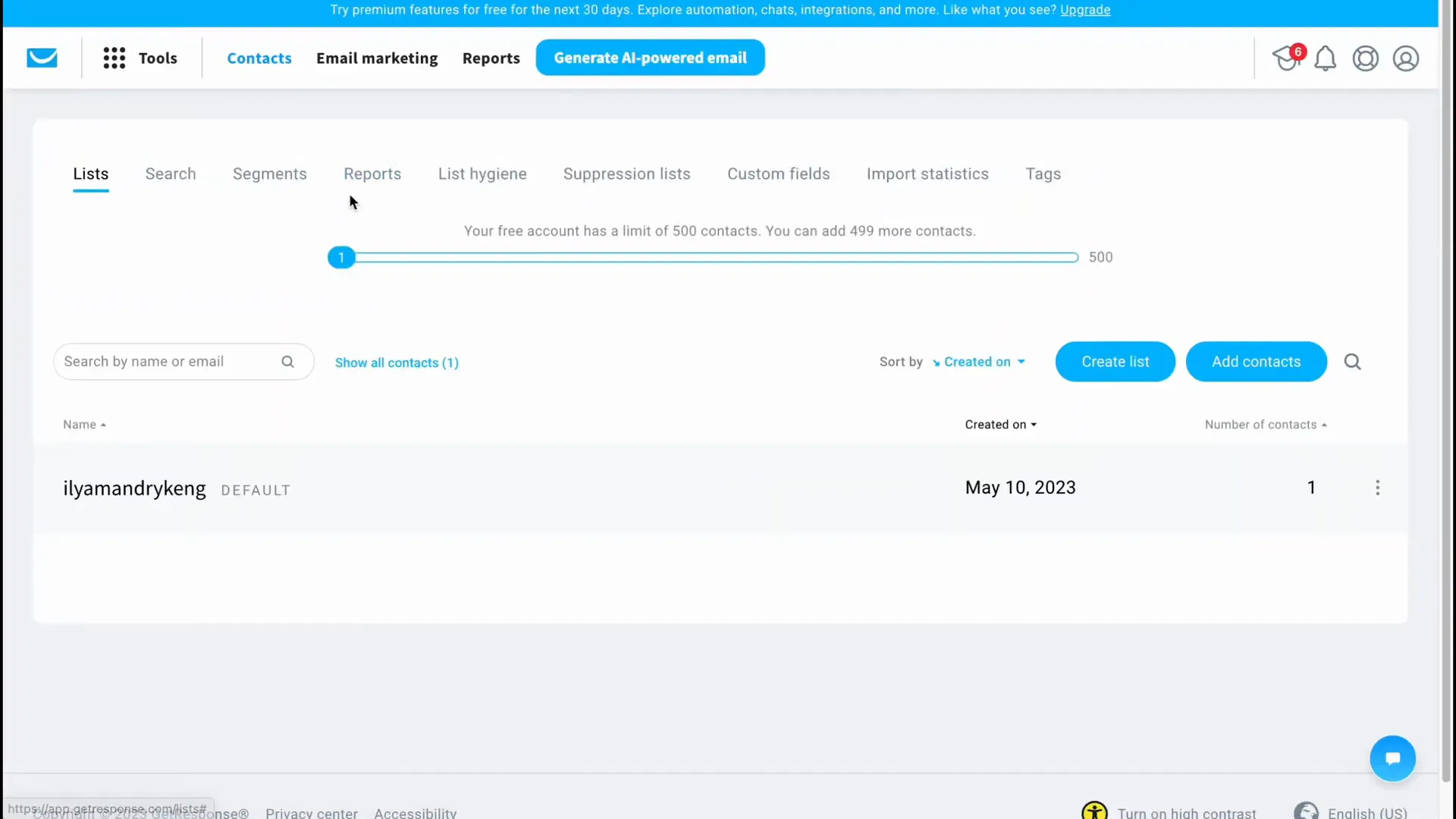Follow the Upgrade link in banner

(1084, 10)
